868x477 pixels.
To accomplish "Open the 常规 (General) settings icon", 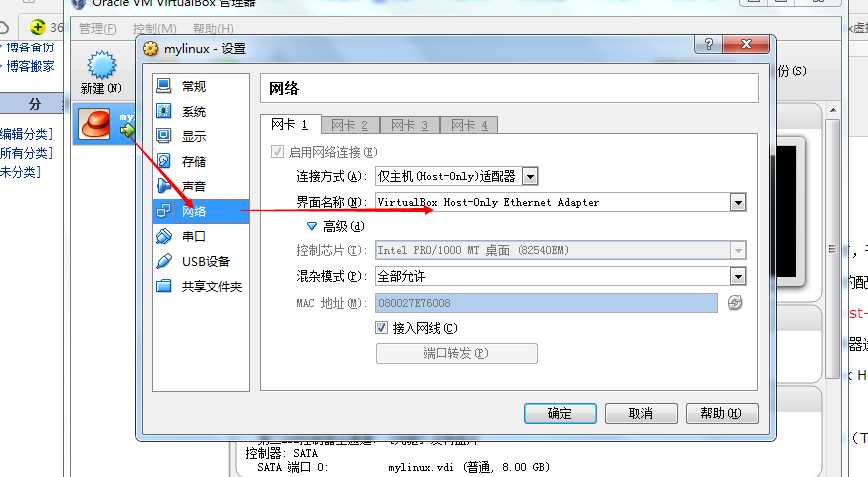I will (164, 86).
